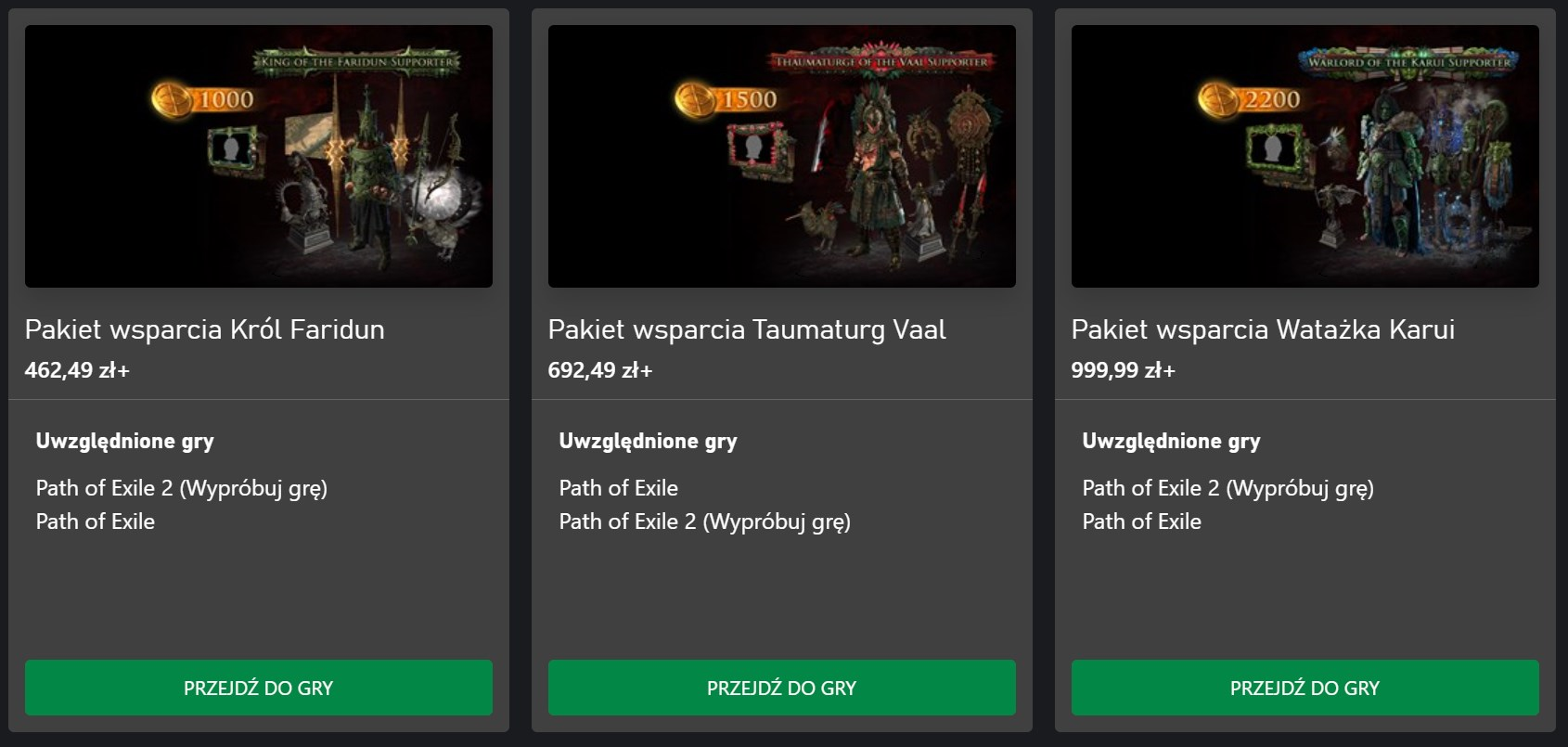
Task: Open Pakiet wsparcia Watażka Karui title
Action: (1263, 329)
